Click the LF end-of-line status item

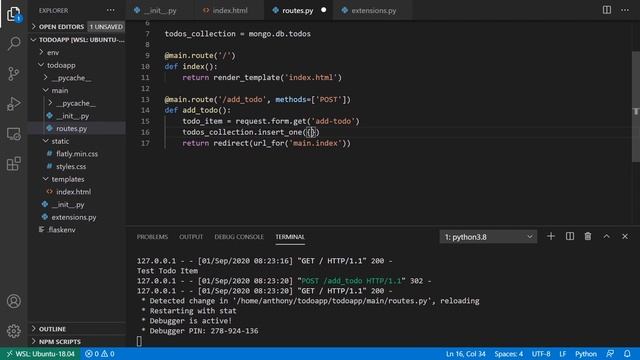click(562, 354)
